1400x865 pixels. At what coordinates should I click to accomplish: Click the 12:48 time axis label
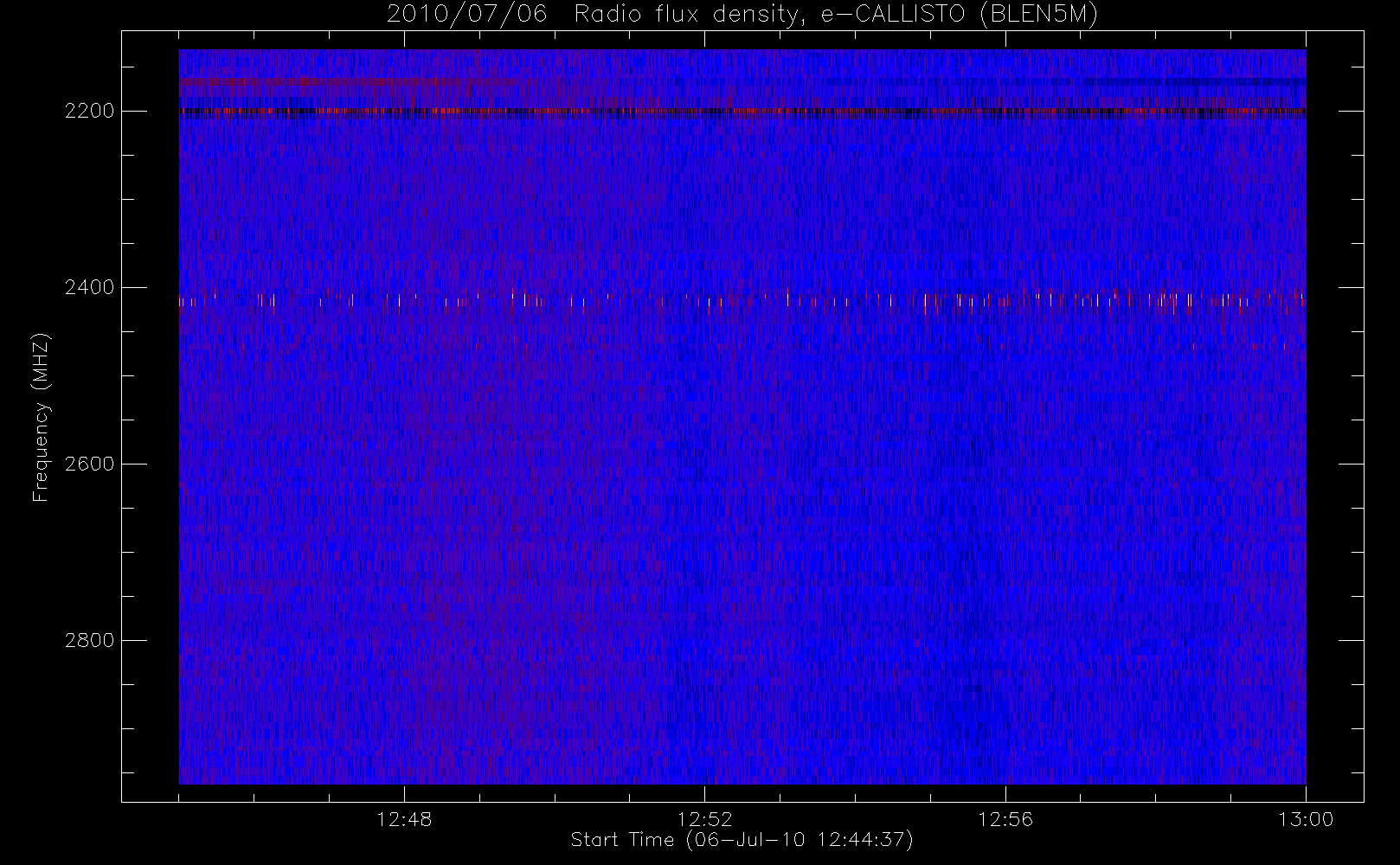point(404,819)
